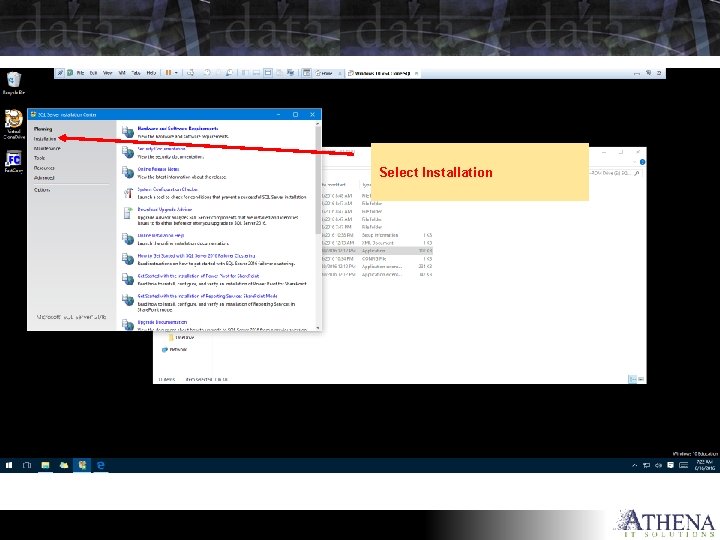Click Security Documentation globe icon
The width and height of the screenshot is (720, 540).
coord(128,152)
